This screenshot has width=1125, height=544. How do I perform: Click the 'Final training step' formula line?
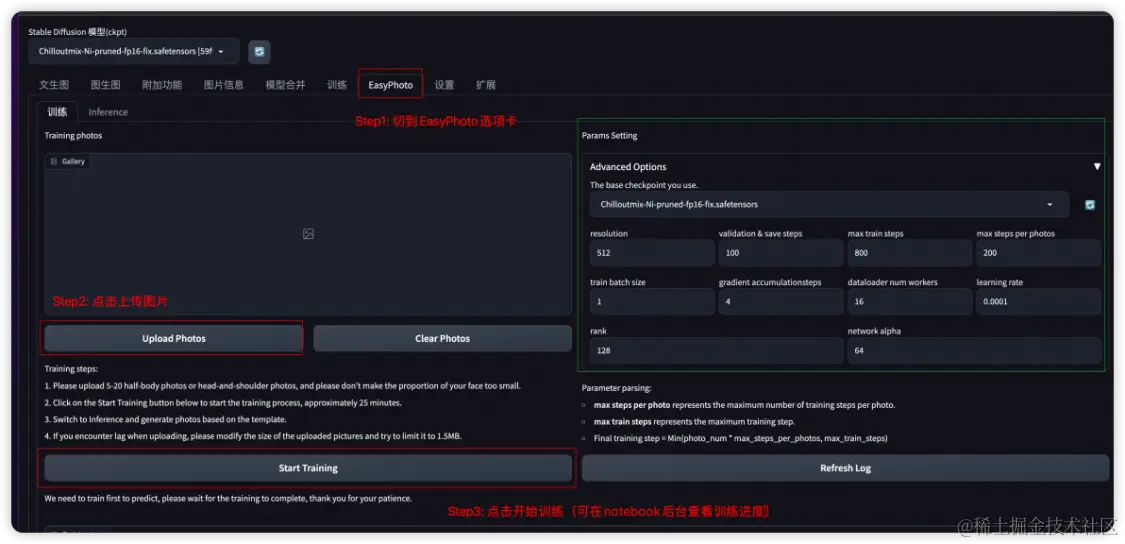[740, 438]
